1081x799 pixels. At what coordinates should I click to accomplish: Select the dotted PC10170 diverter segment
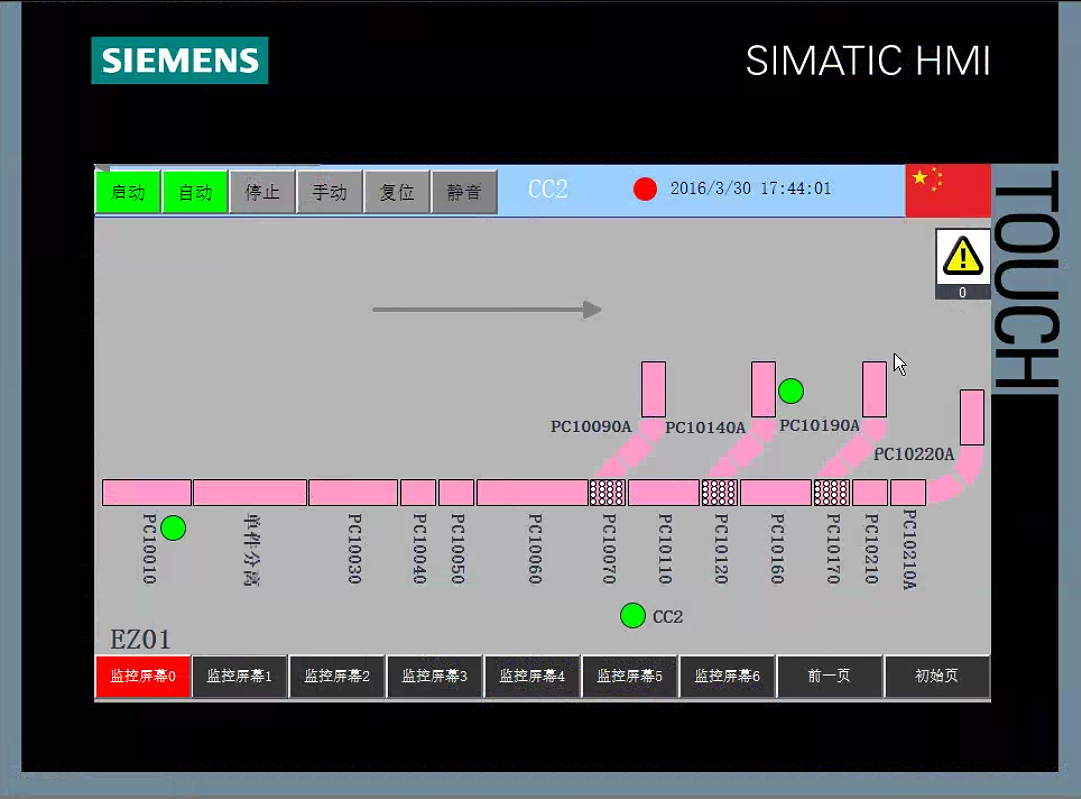click(831, 492)
